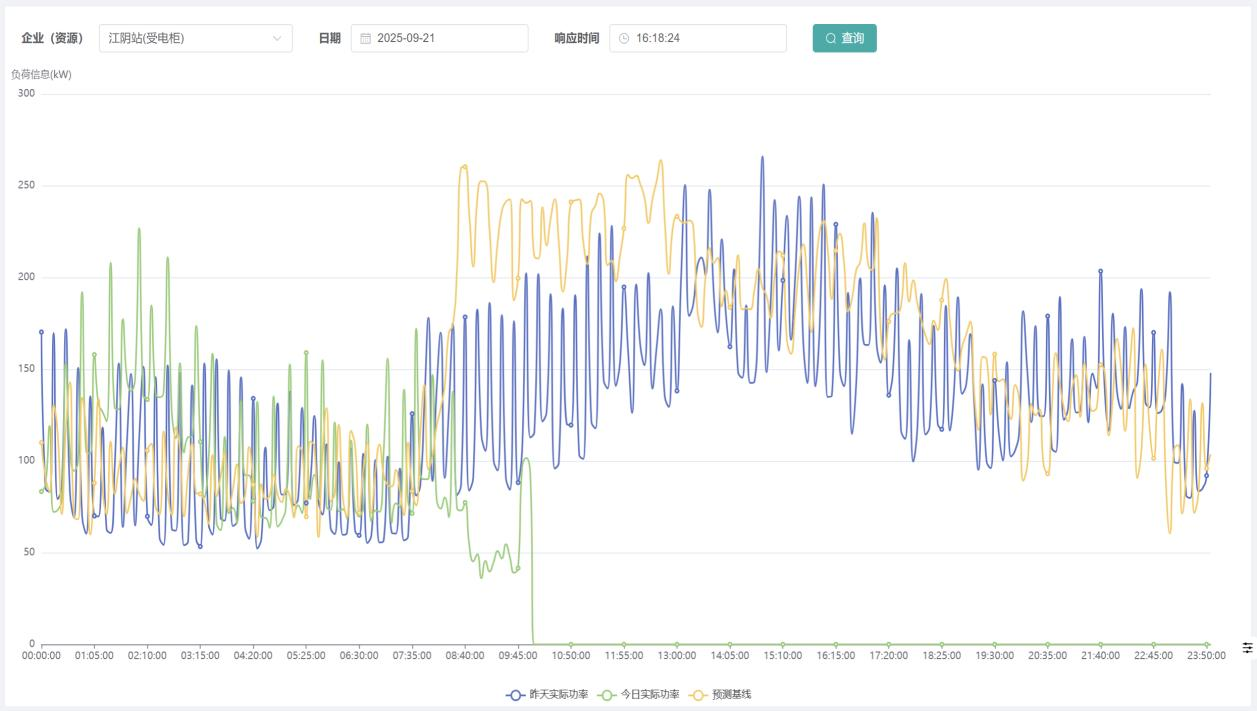Click the blue legend marker for 昨天实际功率
Image resolution: width=1257 pixels, height=711 pixels.
coord(516,694)
